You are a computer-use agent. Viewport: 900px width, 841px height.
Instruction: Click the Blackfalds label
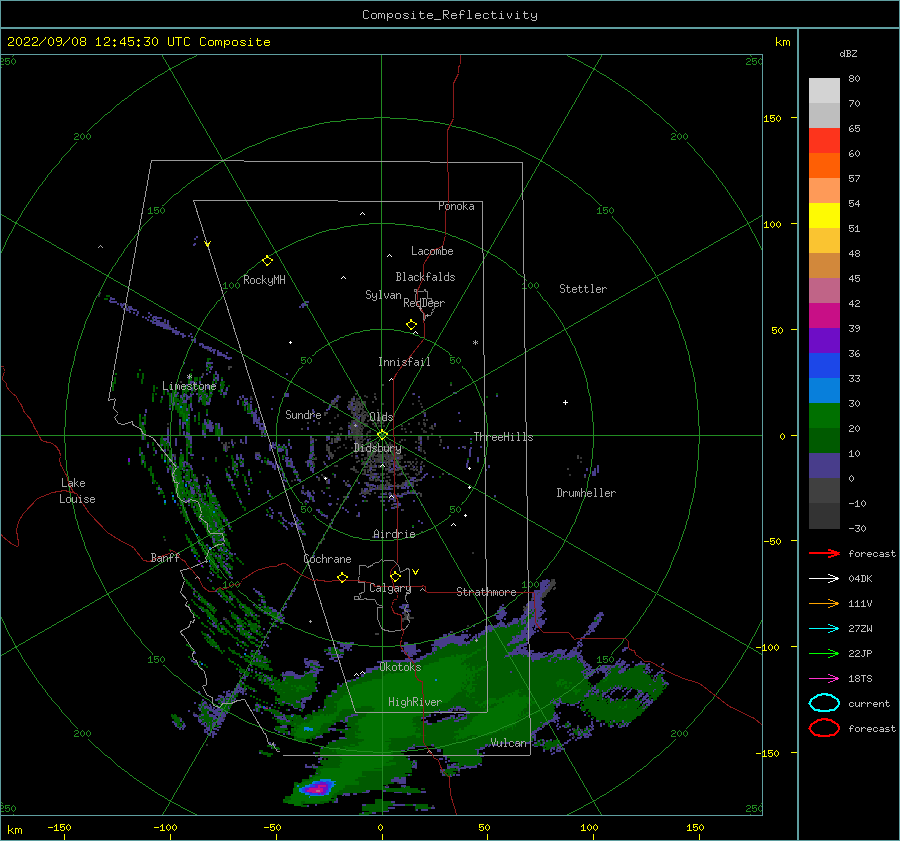pos(425,277)
